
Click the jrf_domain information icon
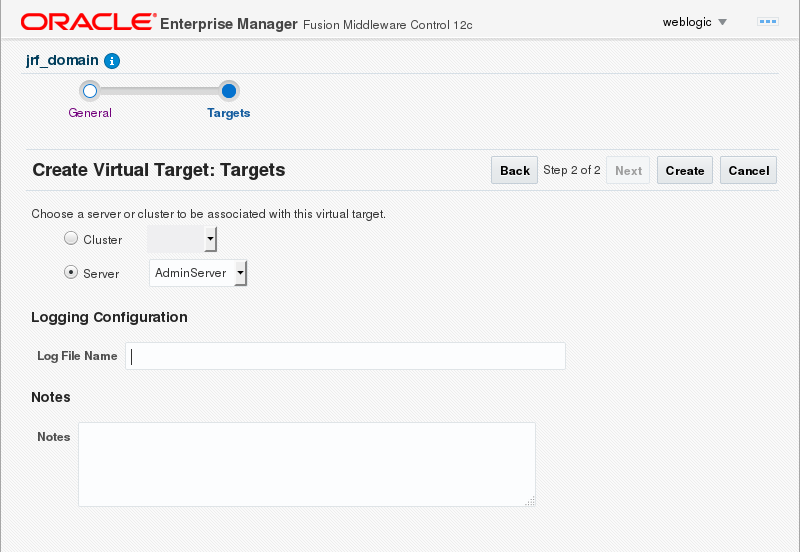click(x=112, y=61)
